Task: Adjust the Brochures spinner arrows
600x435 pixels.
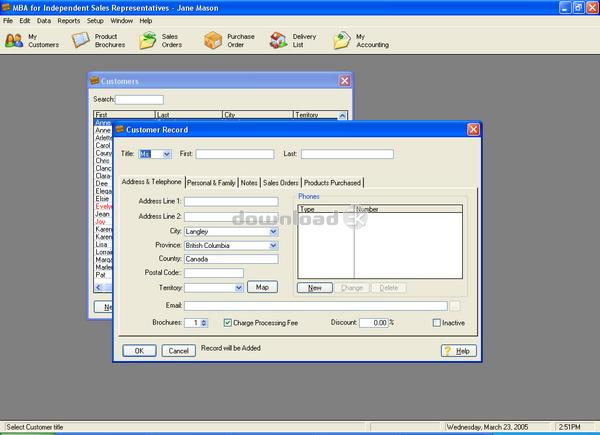Action: pyautogui.click(x=204, y=323)
